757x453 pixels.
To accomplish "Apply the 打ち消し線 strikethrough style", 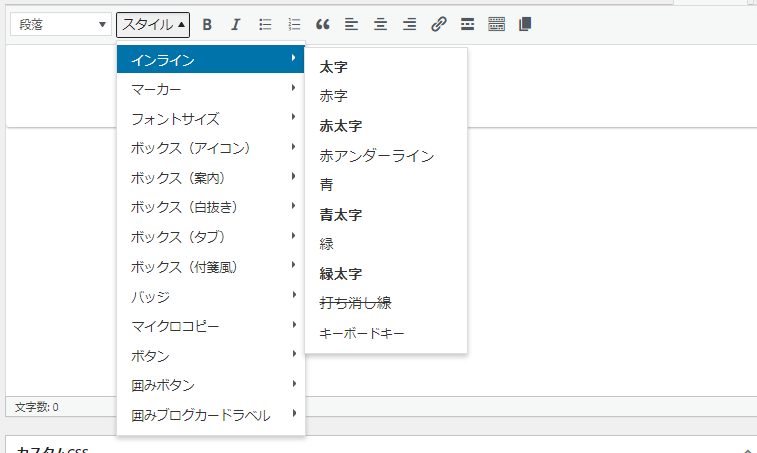I will tap(386, 303).
